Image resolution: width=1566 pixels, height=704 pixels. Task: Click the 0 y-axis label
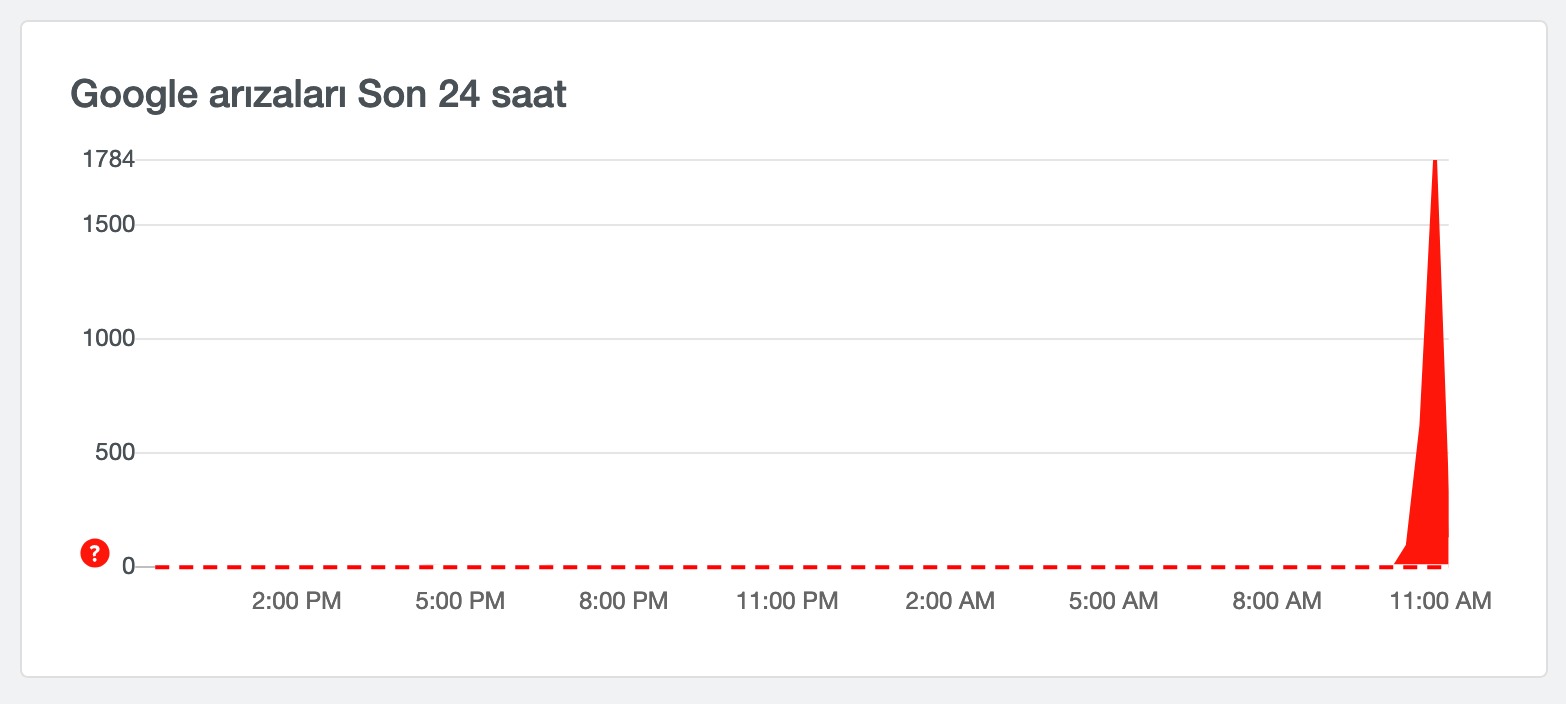(x=128, y=567)
